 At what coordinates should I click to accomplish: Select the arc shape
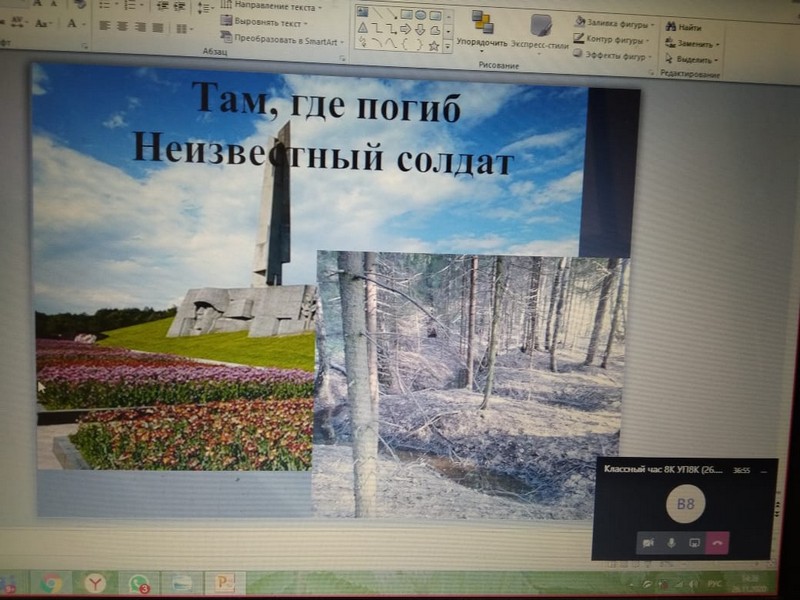pos(377,43)
